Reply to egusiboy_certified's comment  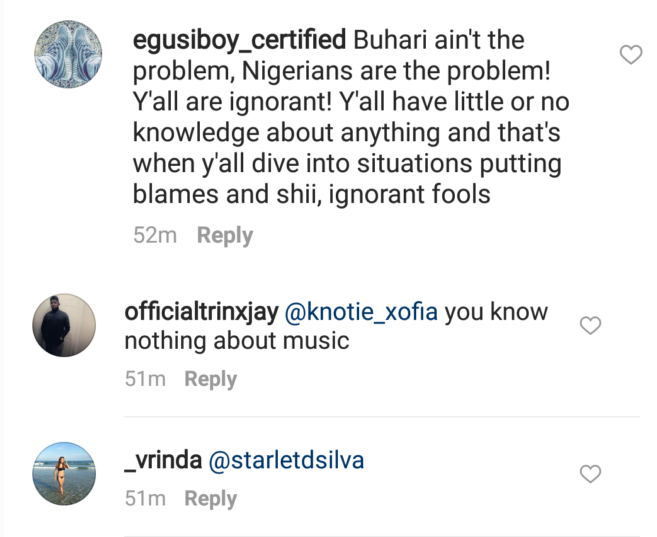[225, 236]
